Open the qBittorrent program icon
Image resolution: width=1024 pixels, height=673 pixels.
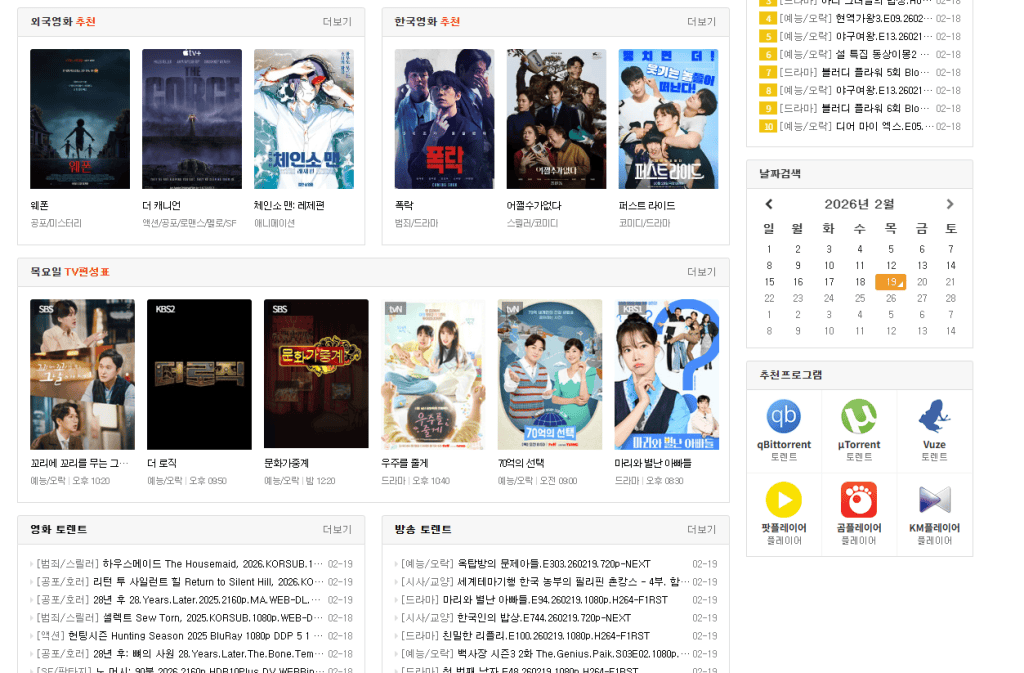pos(784,416)
